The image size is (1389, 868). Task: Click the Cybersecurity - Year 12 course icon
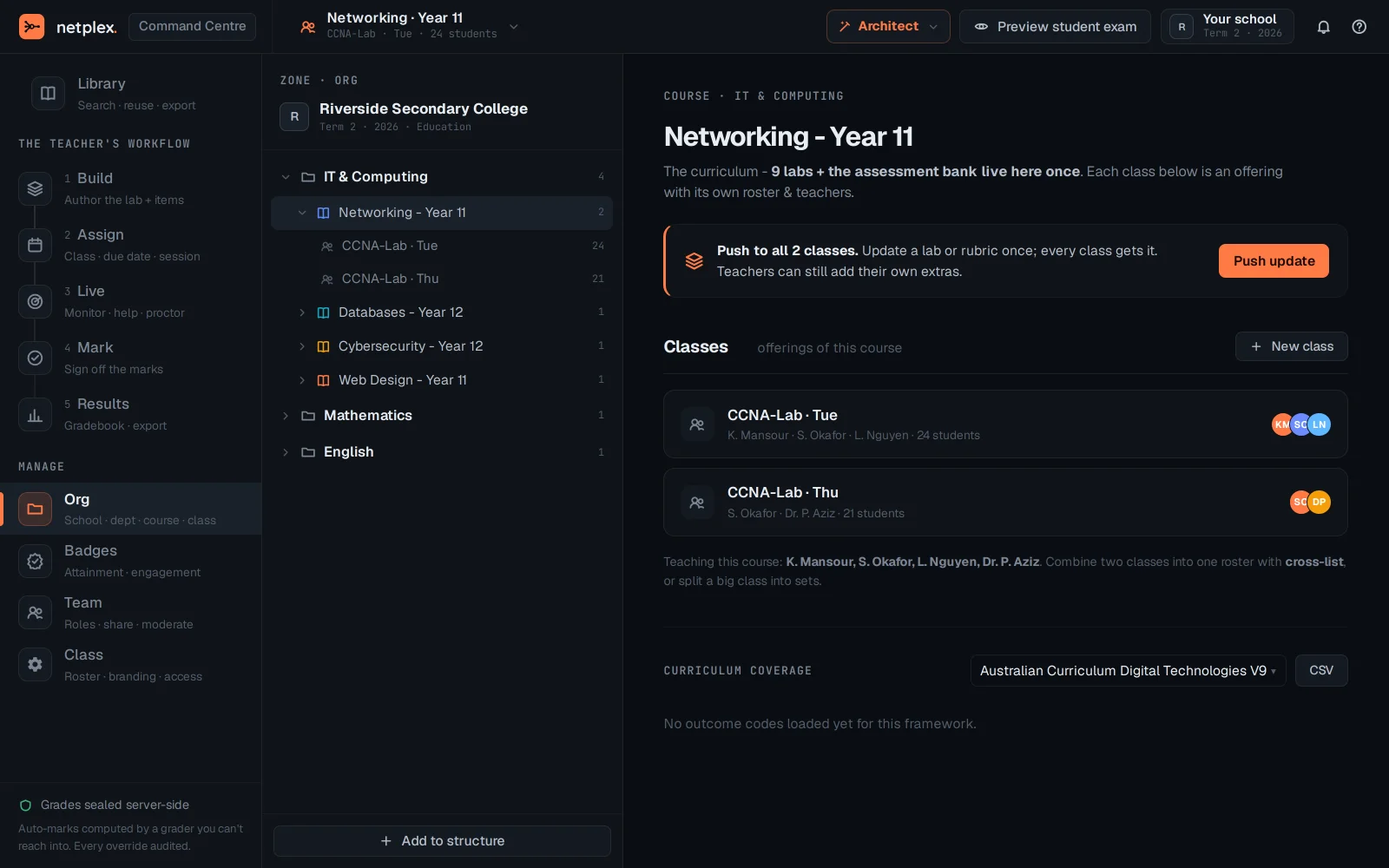point(323,346)
